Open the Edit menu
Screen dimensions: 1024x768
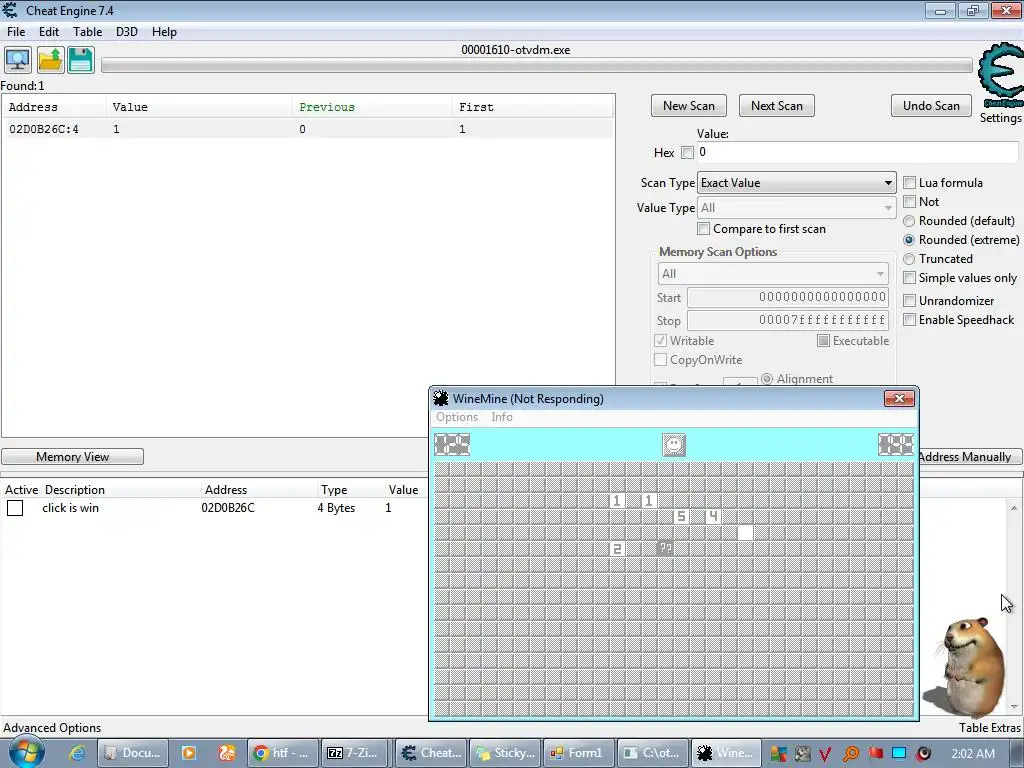49,32
